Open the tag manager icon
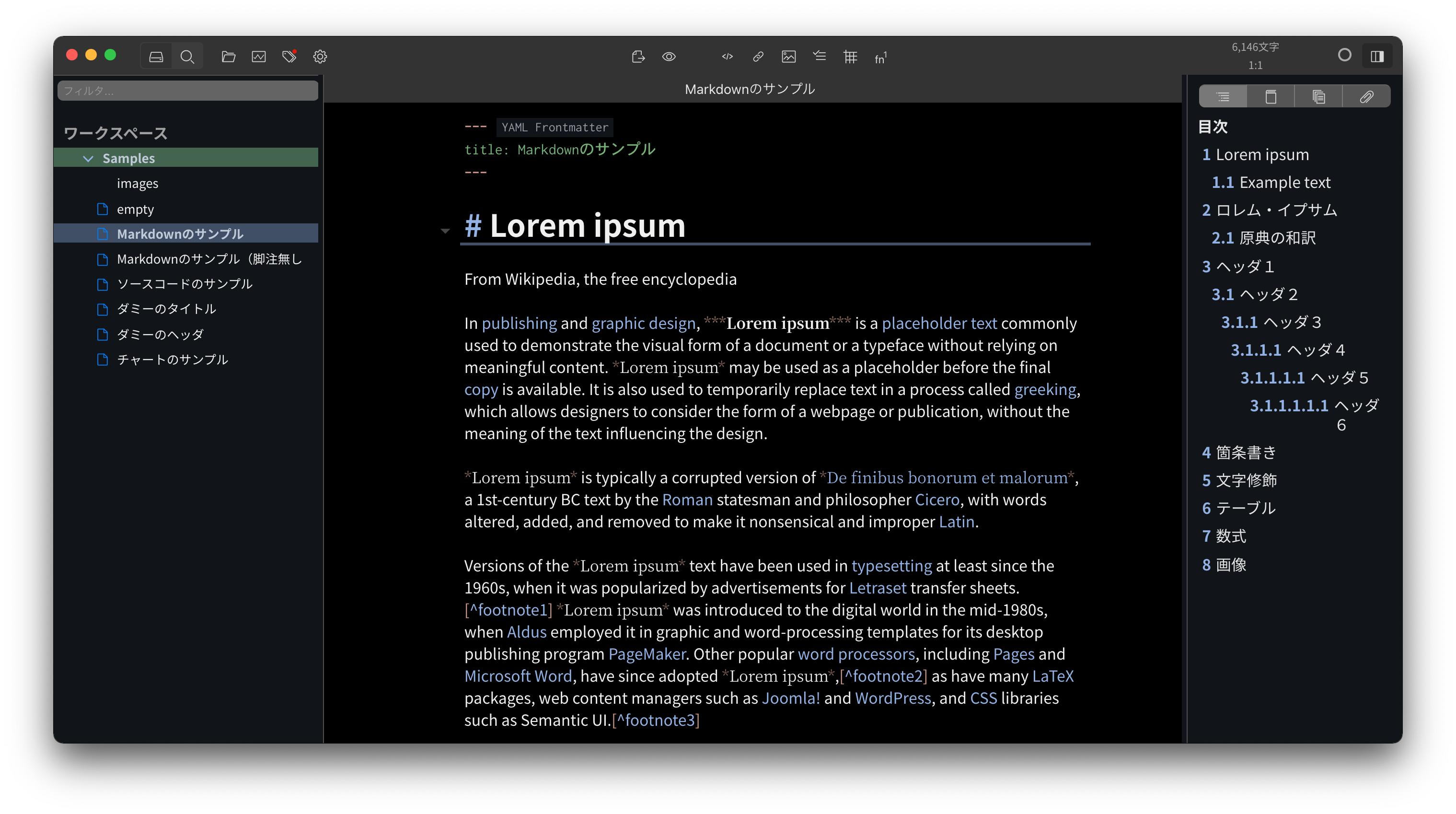Viewport: 1456px width, 814px height. click(289, 57)
